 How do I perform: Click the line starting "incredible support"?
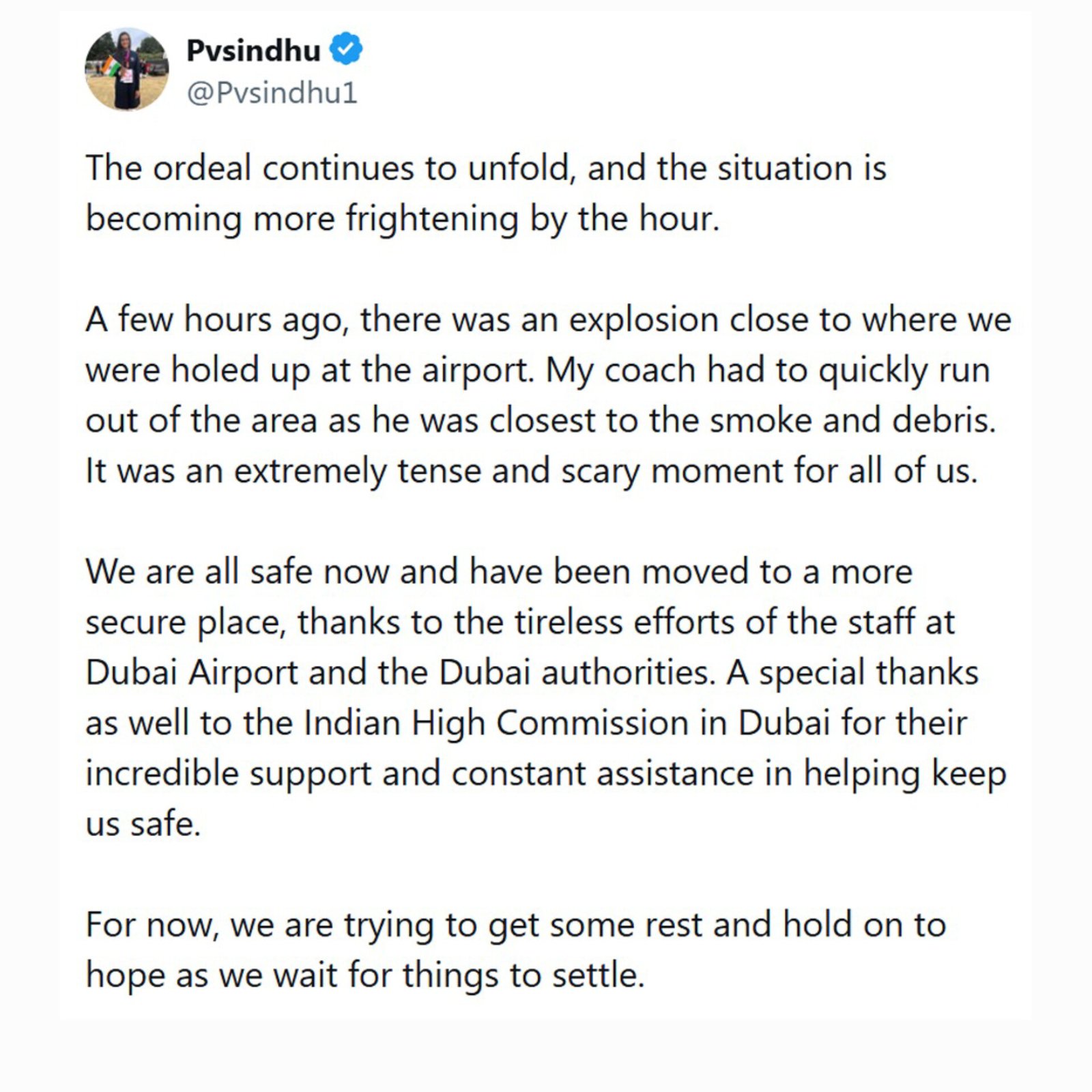pyautogui.click(x=545, y=773)
